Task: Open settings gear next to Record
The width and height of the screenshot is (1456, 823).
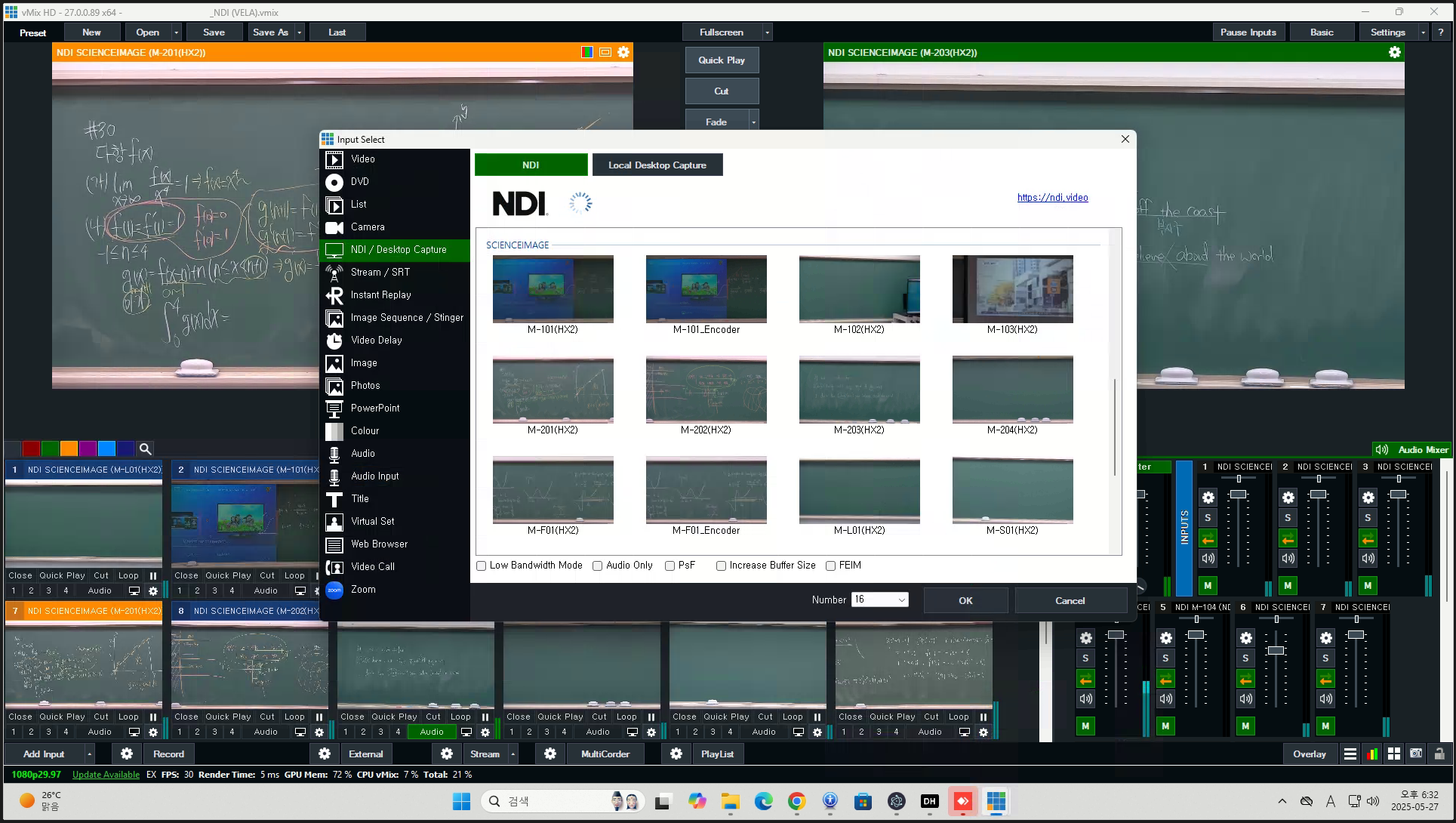Action: (x=126, y=754)
